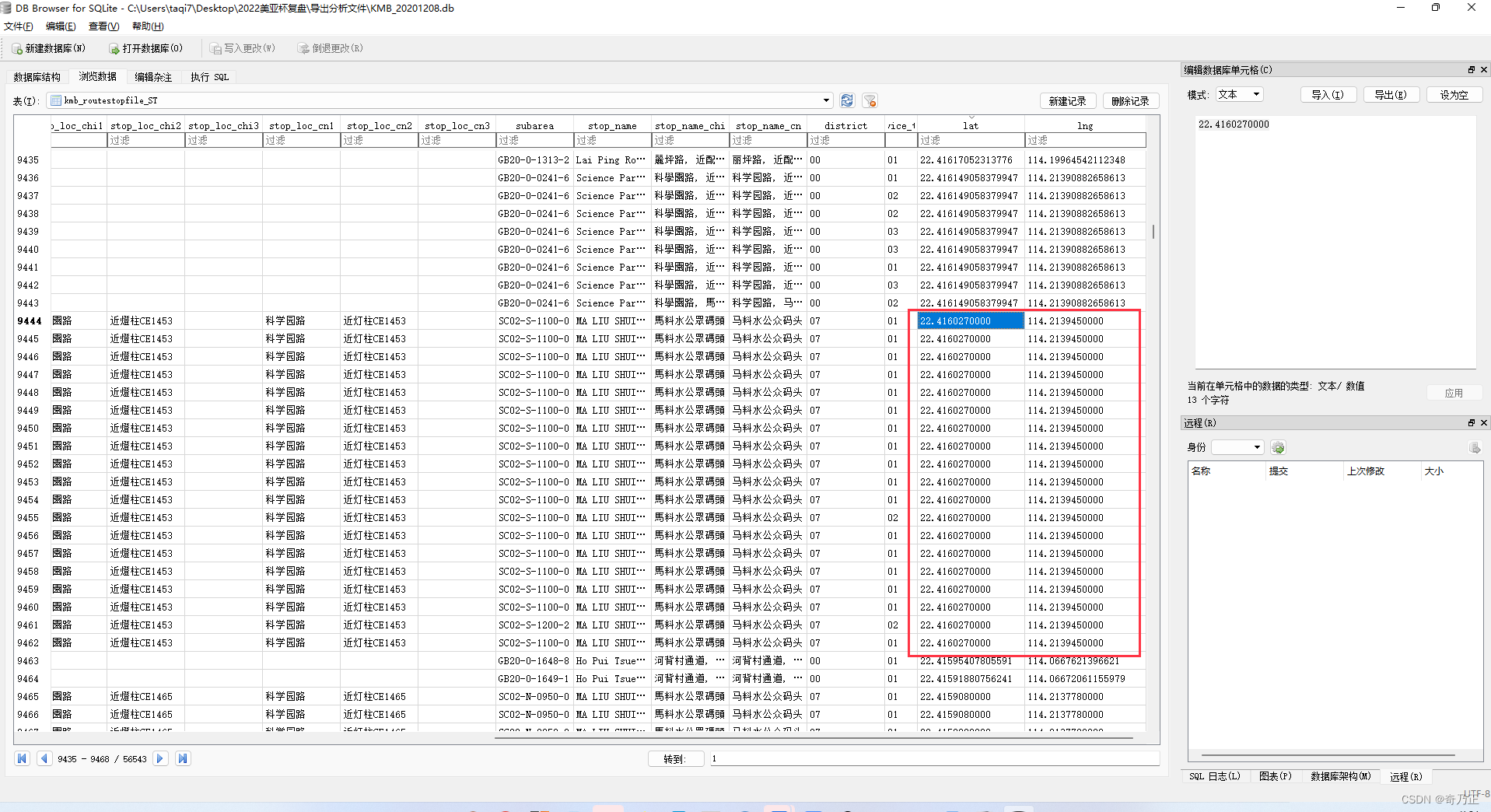This screenshot has height=812, width=1491.
Task: Open the 模式 mode dropdown
Action: (1240, 94)
